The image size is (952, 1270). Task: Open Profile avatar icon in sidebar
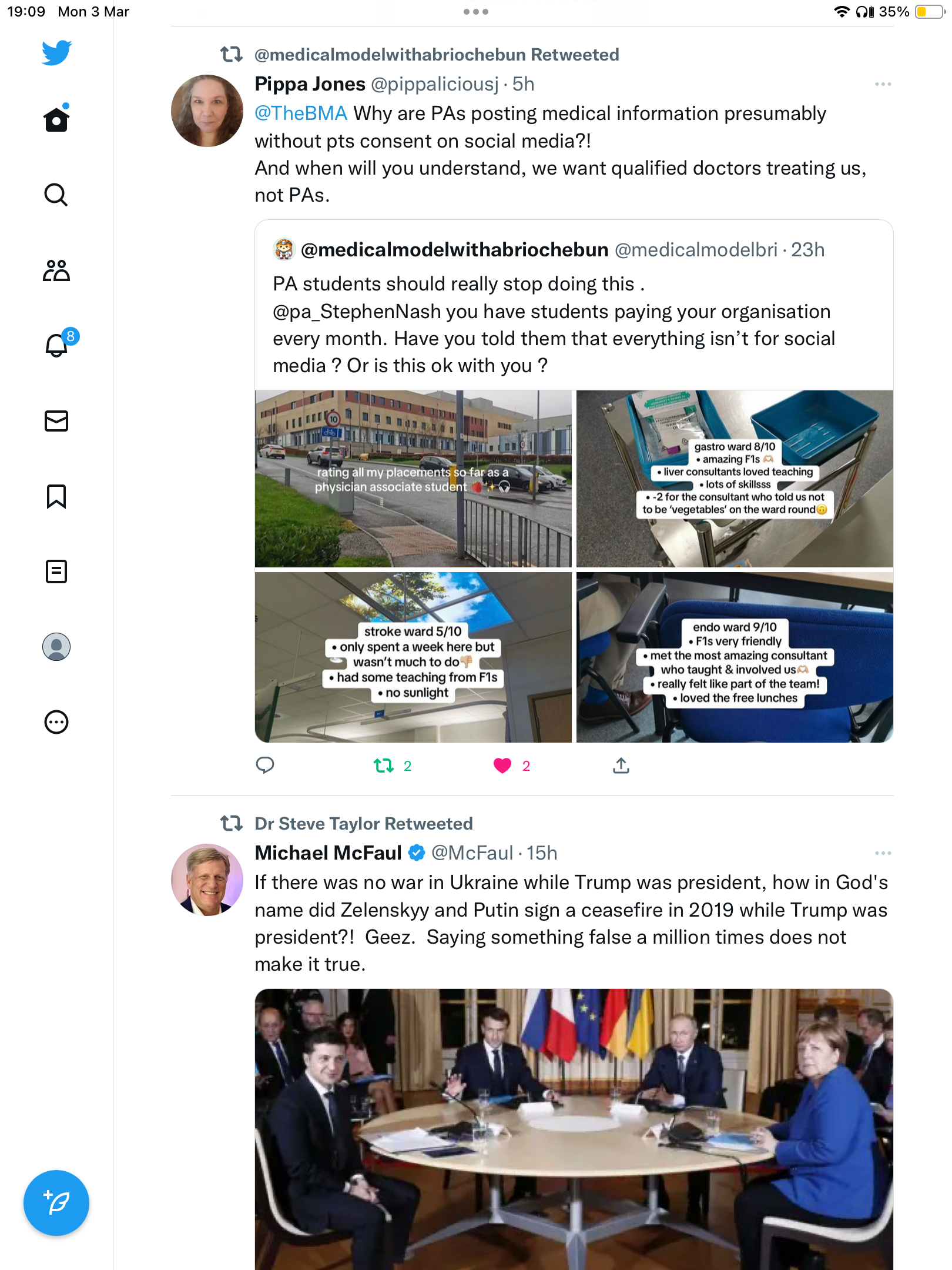coord(56,647)
